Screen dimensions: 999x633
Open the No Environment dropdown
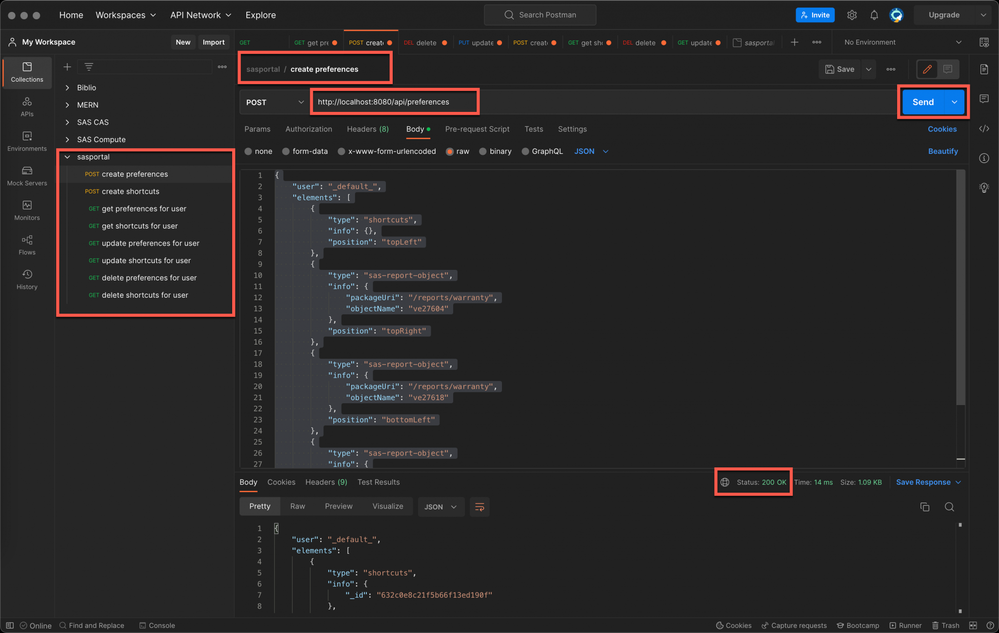point(902,43)
